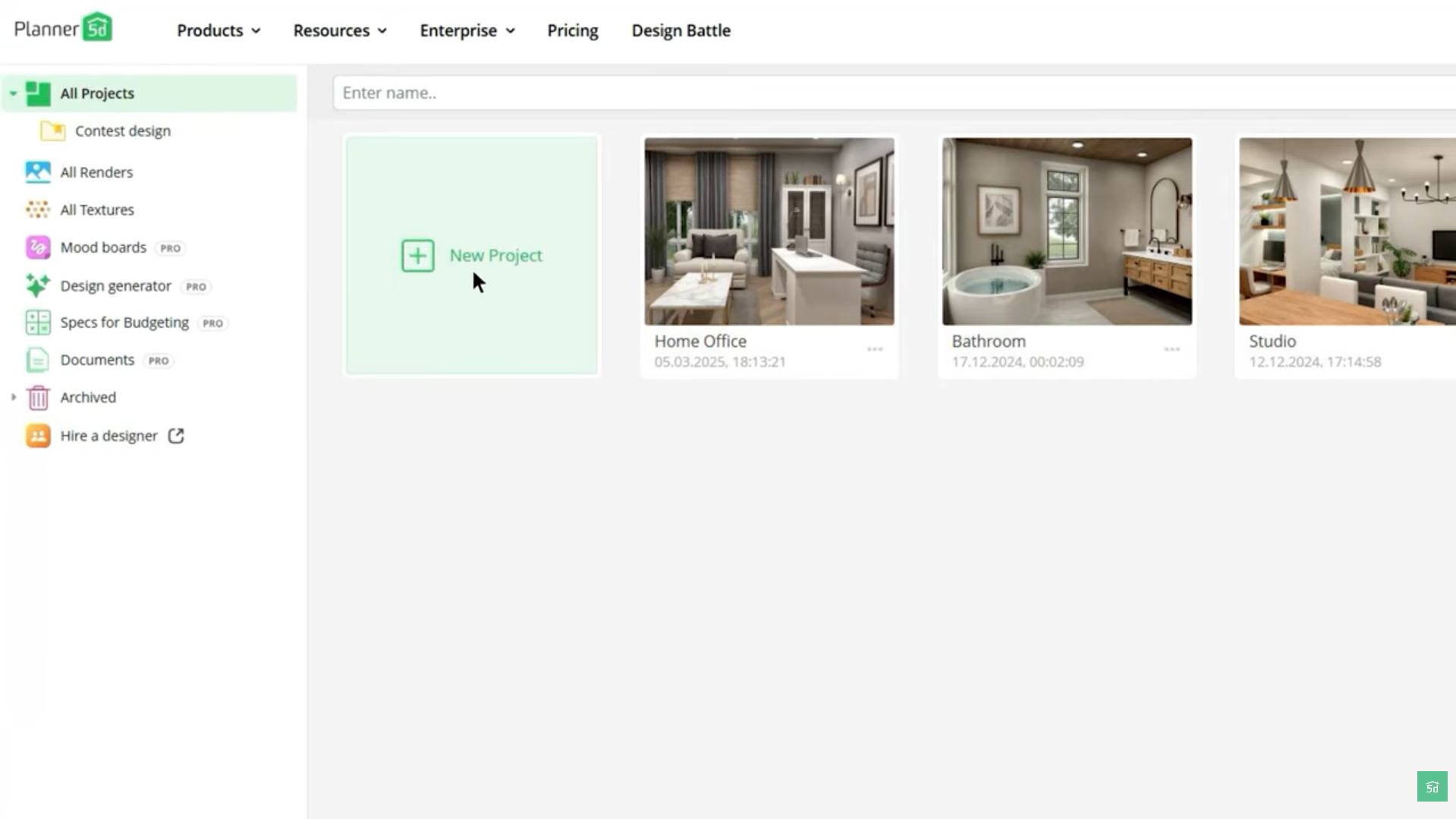Open the All Projects folder icon
The image size is (1456, 819).
click(38, 93)
